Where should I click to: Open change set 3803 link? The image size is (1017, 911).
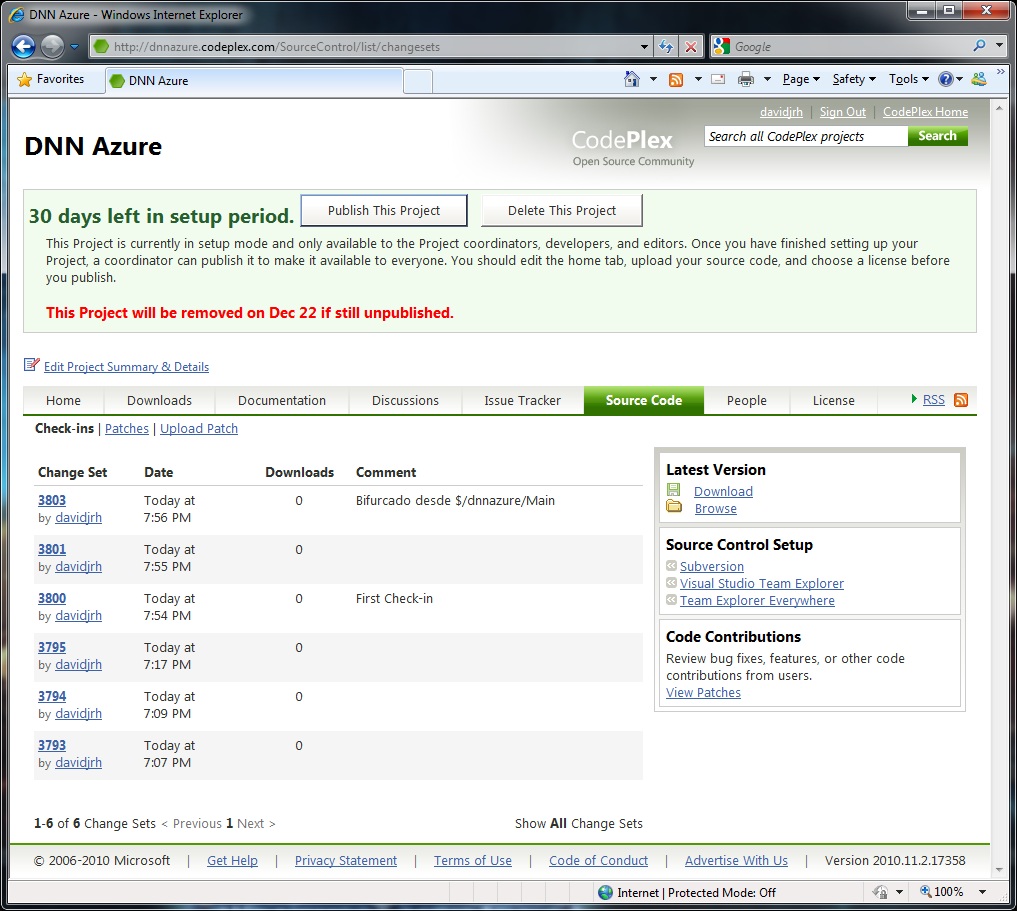[x=52, y=500]
